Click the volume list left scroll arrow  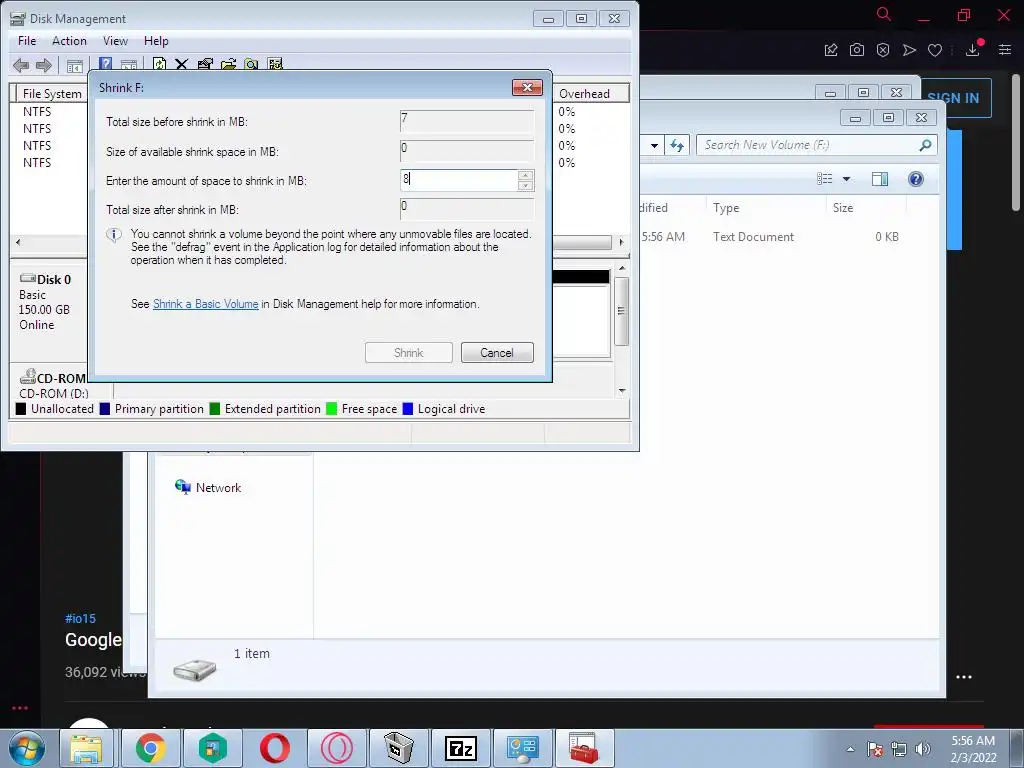coord(18,242)
